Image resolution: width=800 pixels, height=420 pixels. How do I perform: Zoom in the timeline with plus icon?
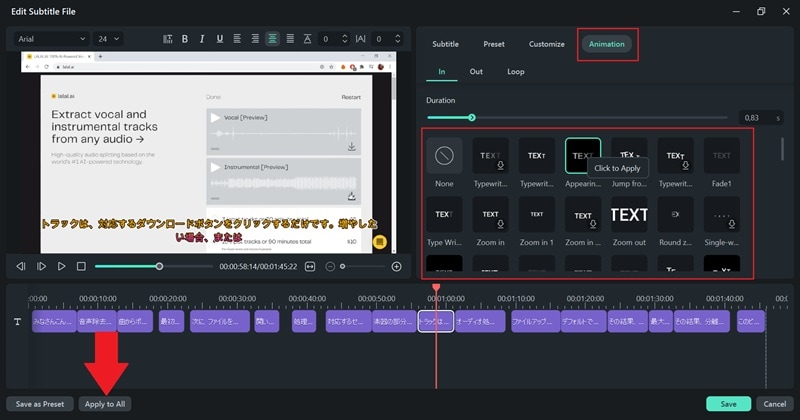(x=396, y=266)
